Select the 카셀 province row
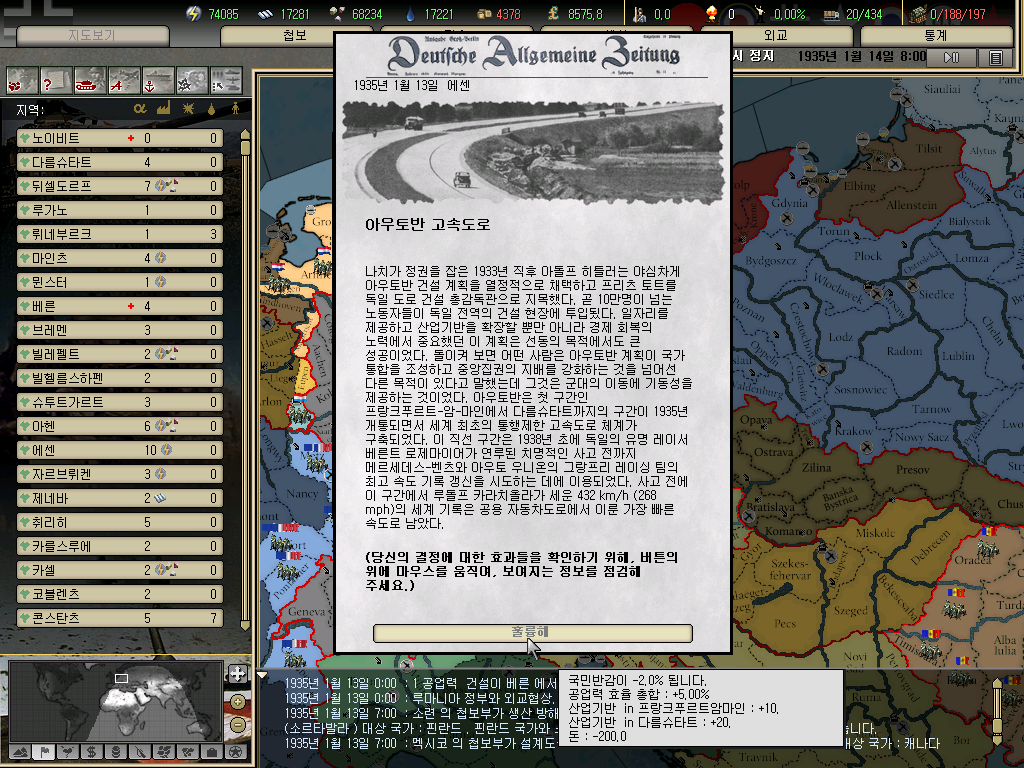Viewport: 1024px width, 768px height. coord(120,570)
